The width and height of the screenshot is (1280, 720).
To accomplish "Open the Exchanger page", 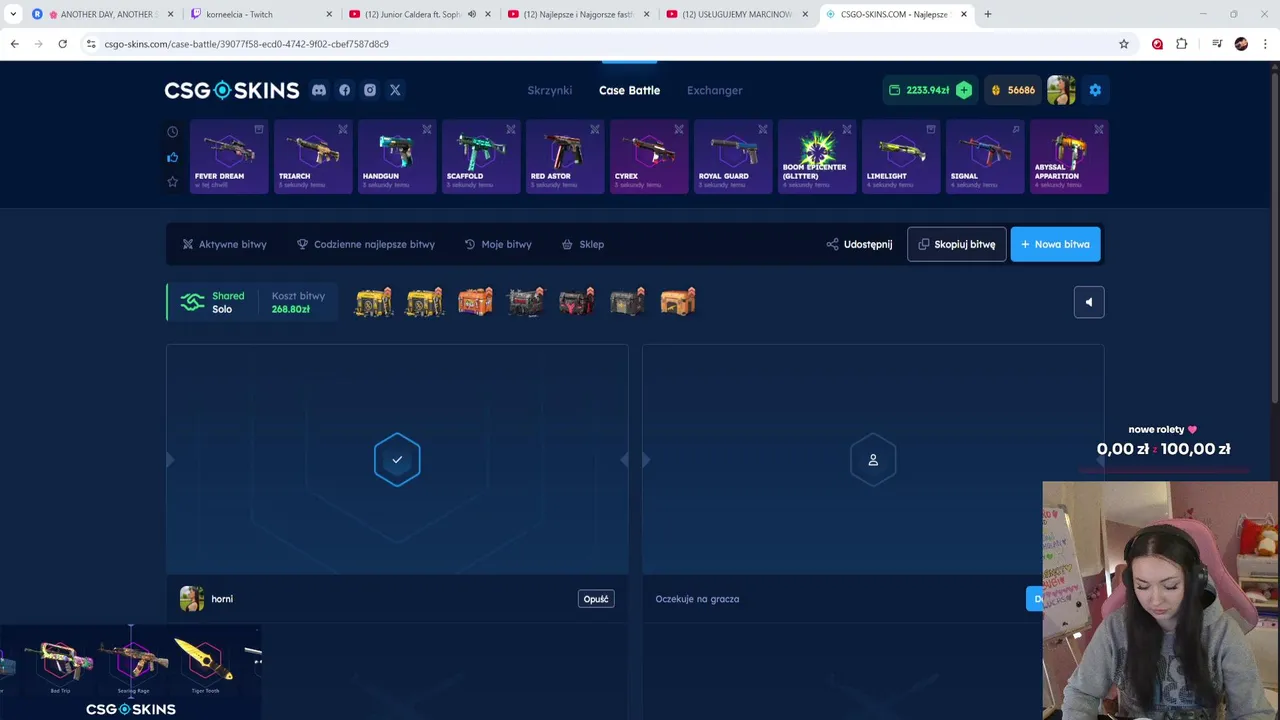I will 715,90.
